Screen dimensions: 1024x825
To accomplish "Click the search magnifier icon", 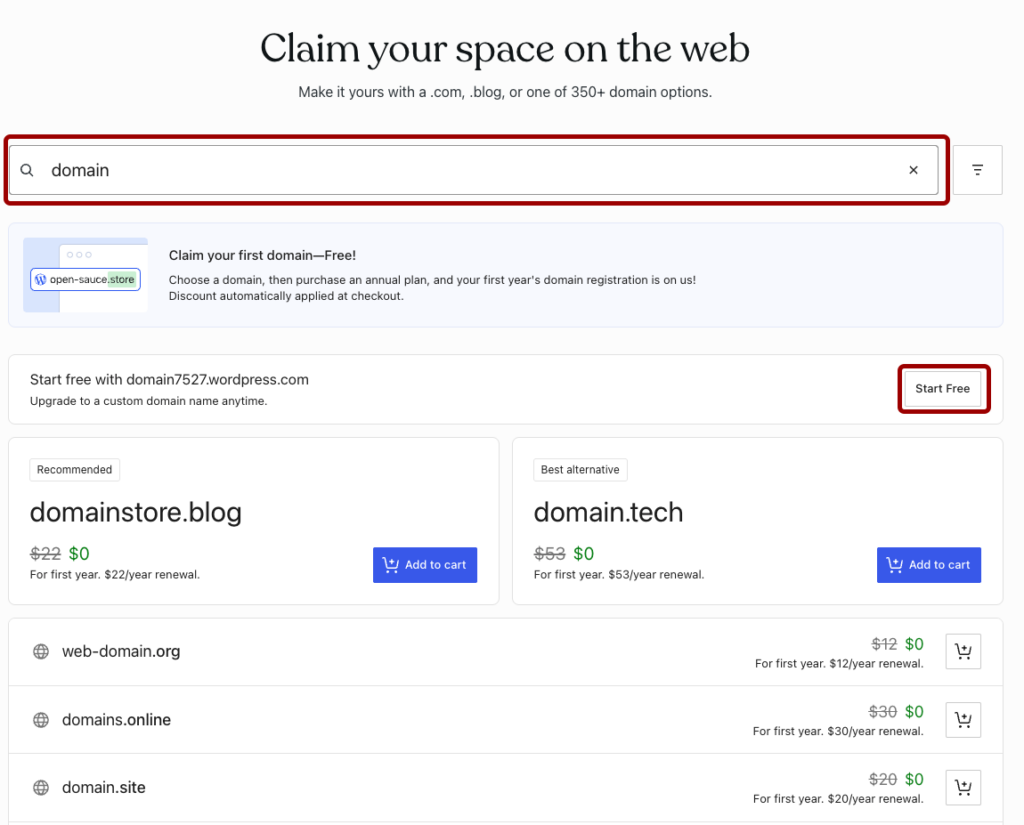I will (28, 170).
